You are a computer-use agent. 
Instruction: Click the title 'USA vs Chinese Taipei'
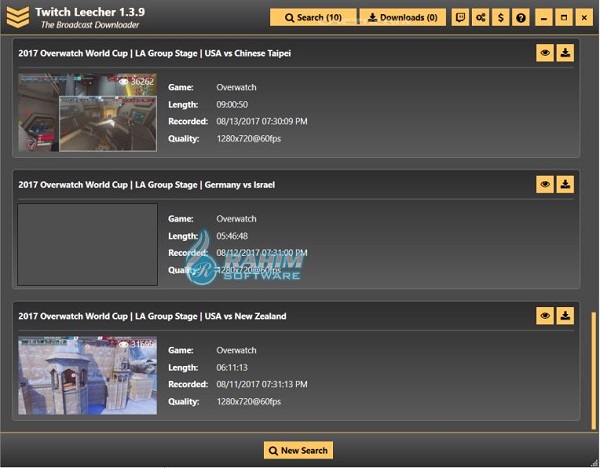(248, 53)
